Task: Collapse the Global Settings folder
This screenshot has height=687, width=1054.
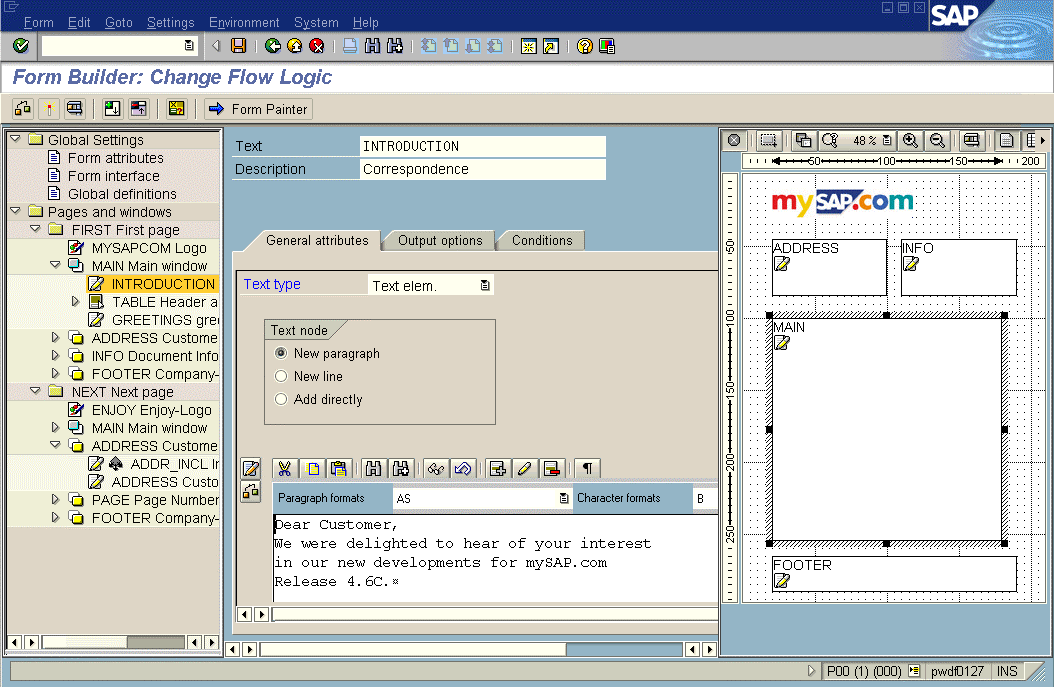Action: click(x=15, y=140)
